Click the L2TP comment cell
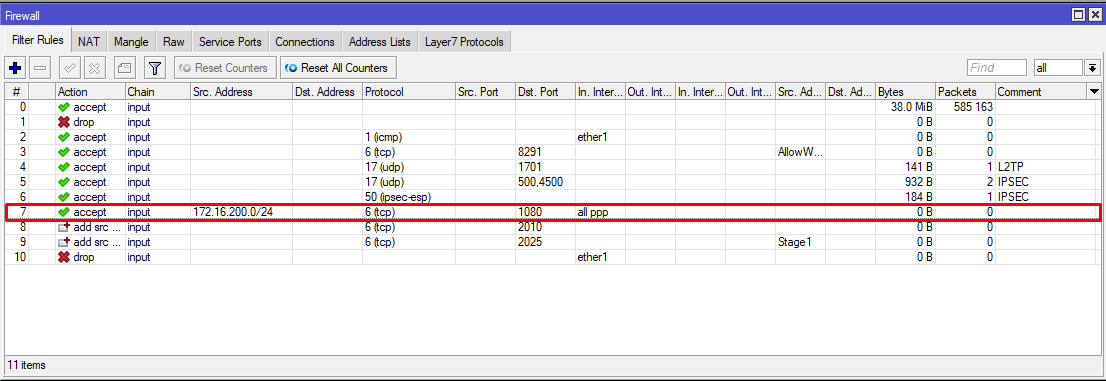The width and height of the screenshot is (1106, 381). pos(1041,167)
